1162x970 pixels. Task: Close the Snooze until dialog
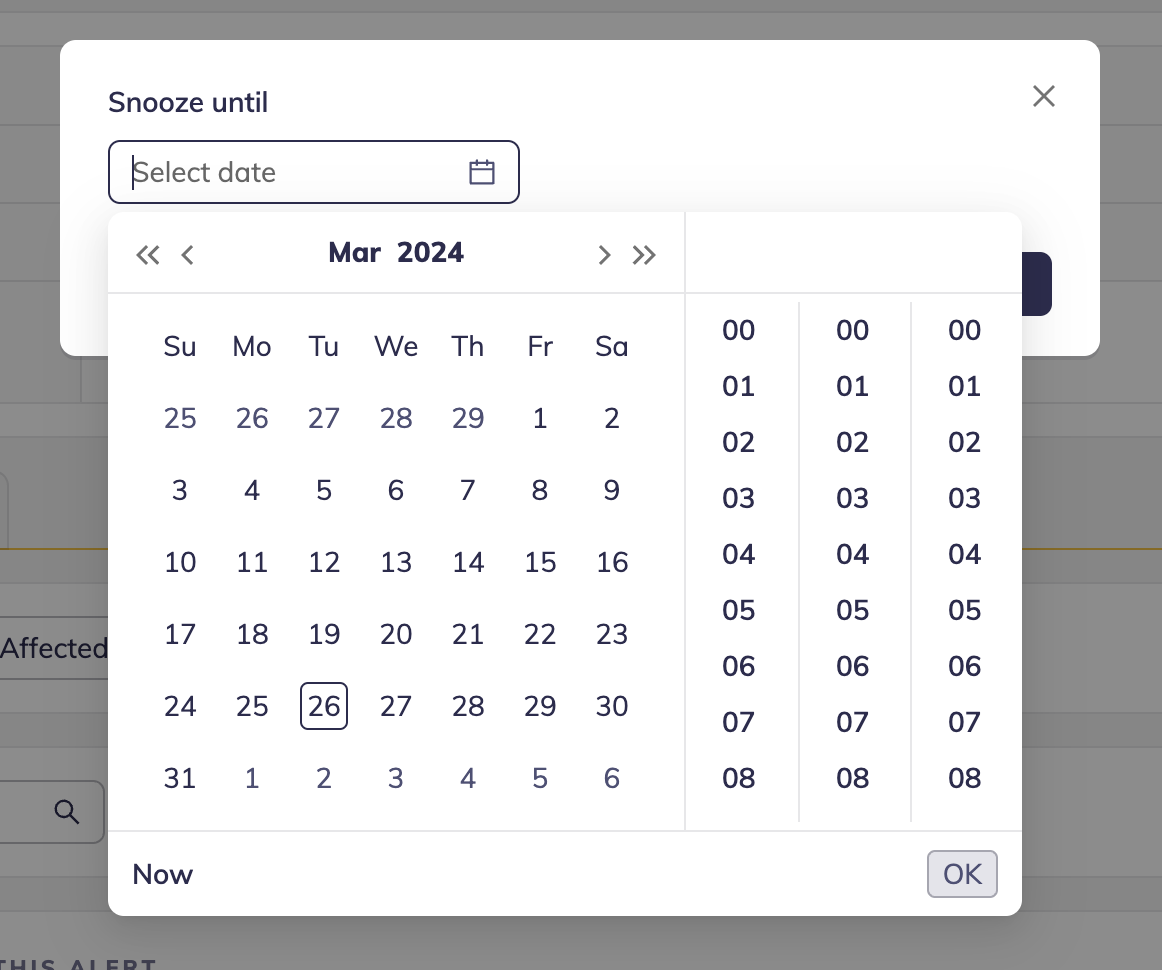(1044, 96)
